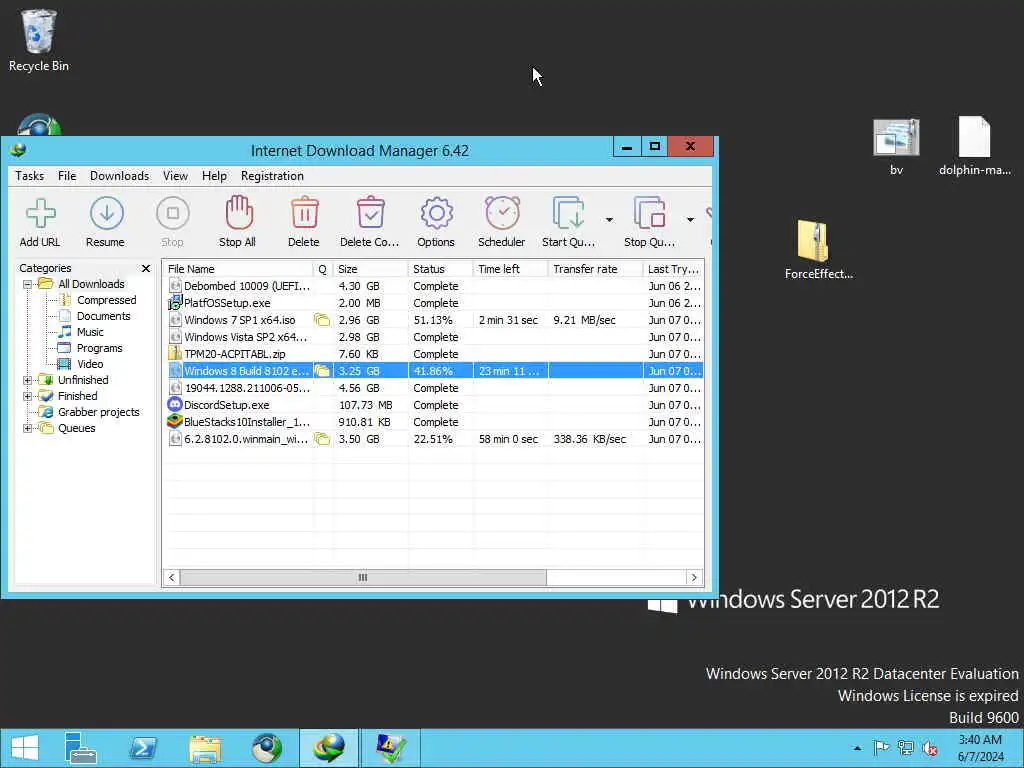Click horizontal scrollbar right arrow
The height and width of the screenshot is (768, 1024).
coord(694,577)
